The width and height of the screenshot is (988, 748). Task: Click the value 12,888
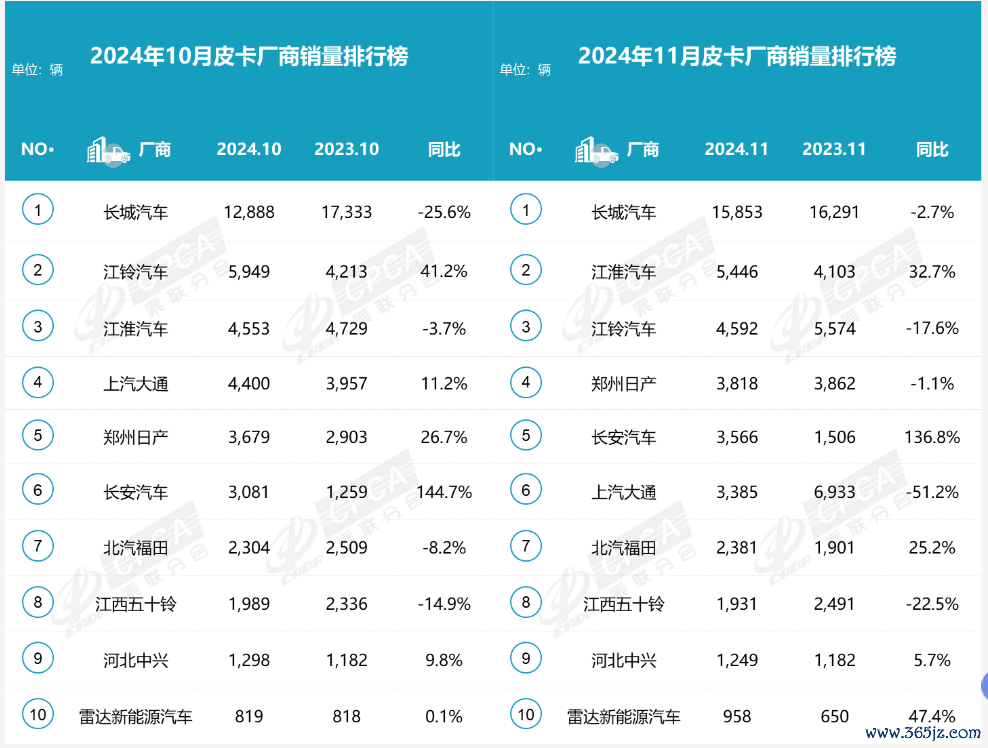[x=249, y=212]
